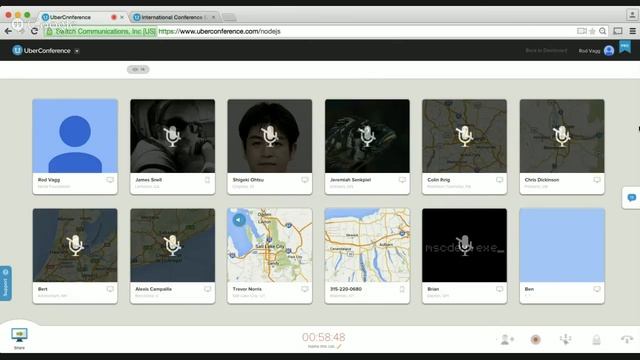The image size is (640, 360).
Task: Click muted microphone on Shigeki Ohtsu tile
Action: tap(270, 136)
